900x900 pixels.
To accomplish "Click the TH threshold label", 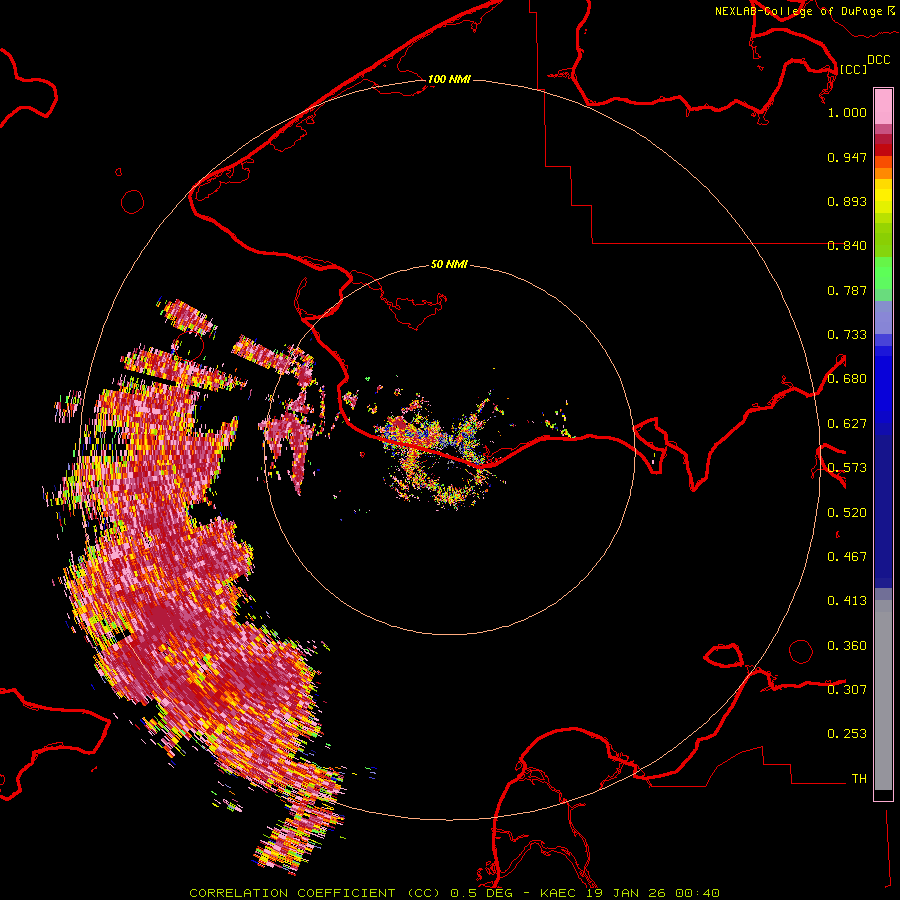I will coord(859,779).
